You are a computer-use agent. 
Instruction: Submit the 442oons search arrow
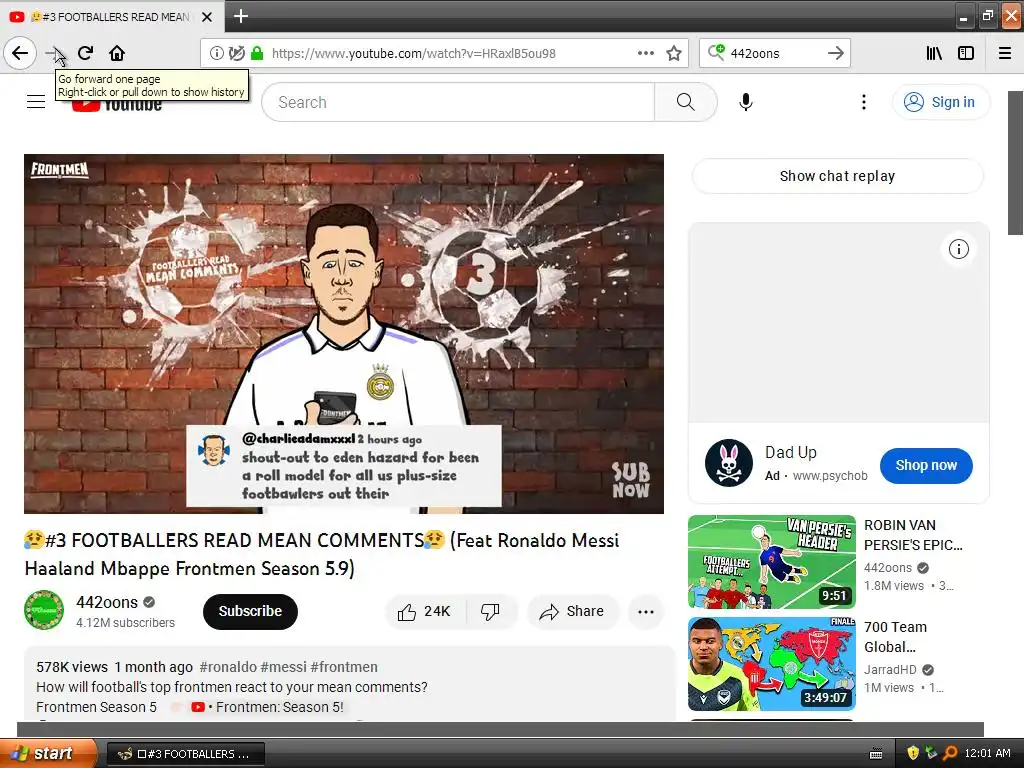coord(835,53)
